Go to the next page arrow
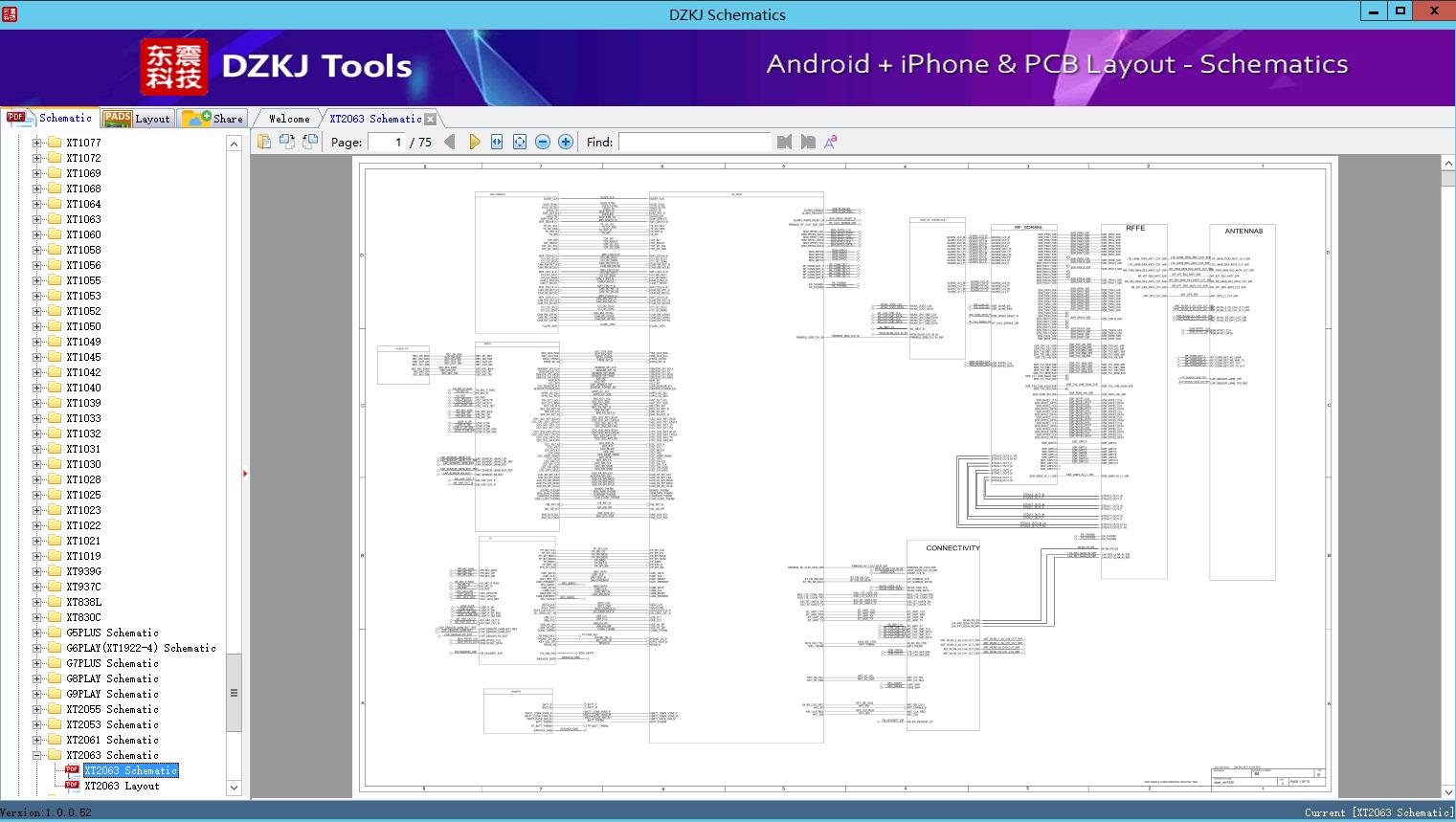 click(474, 142)
